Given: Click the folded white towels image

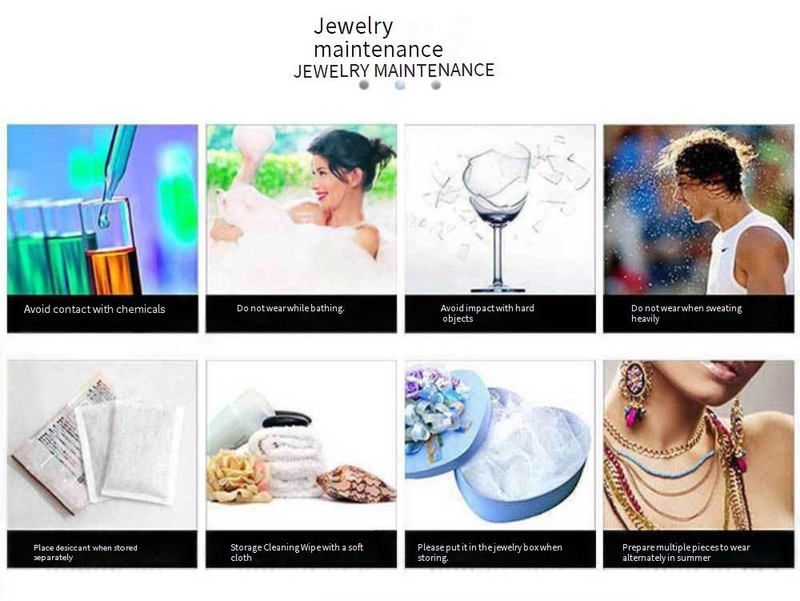Looking at the screenshot, I should (x=301, y=445).
